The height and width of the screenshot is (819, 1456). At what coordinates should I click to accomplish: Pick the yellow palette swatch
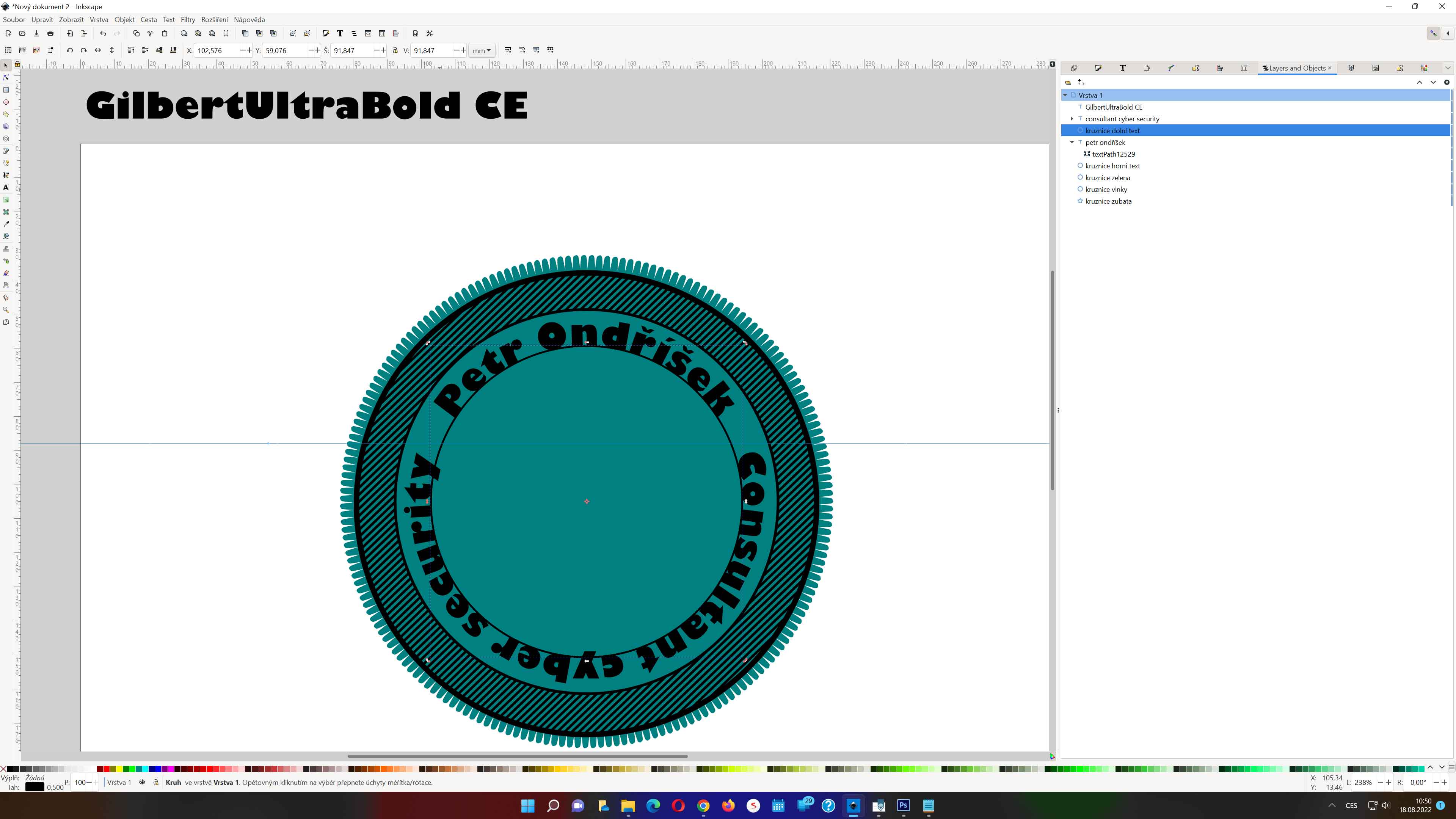click(119, 769)
